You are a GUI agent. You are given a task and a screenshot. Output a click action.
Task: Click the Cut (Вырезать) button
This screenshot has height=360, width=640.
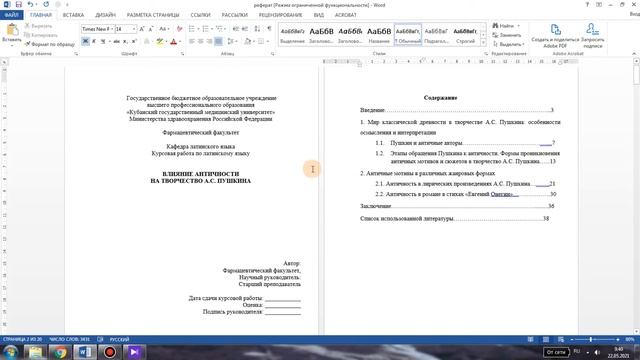point(38,26)
